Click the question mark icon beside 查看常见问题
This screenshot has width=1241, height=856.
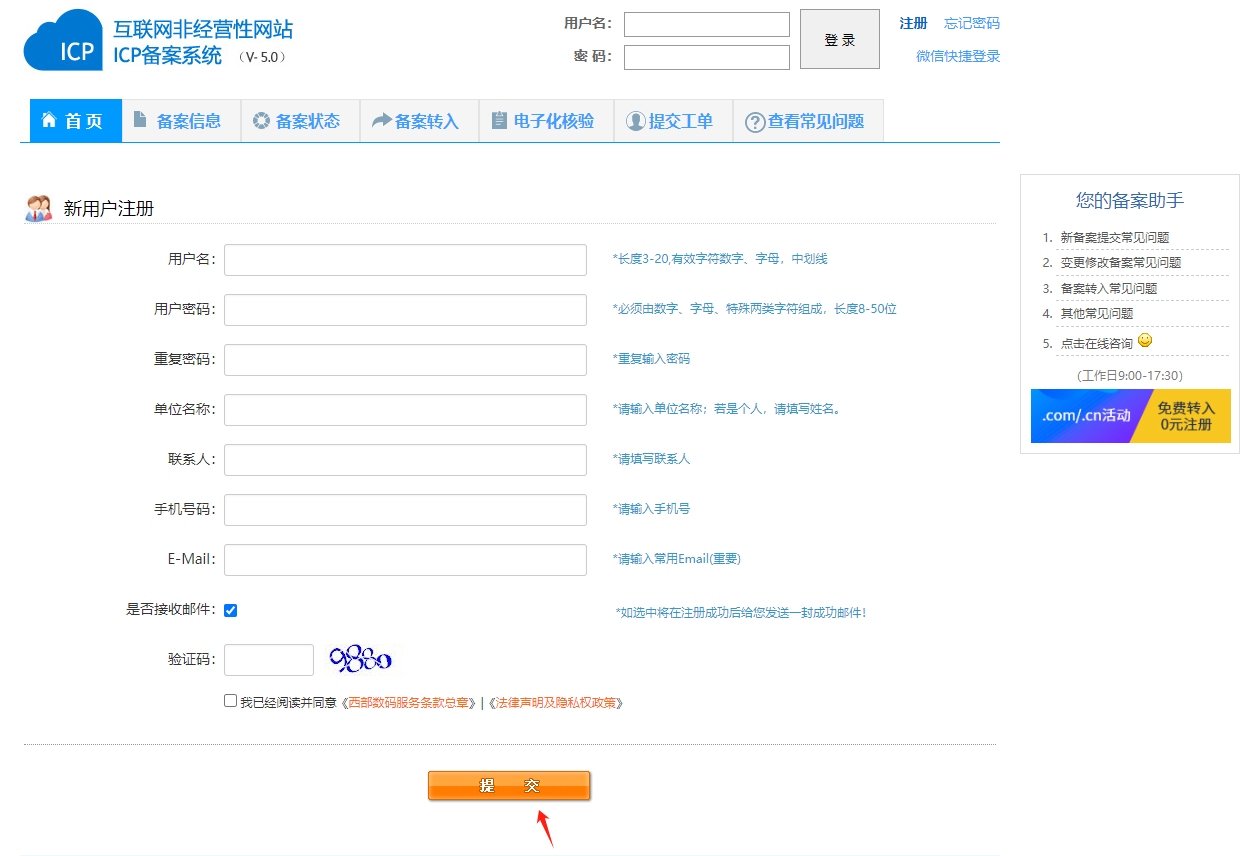(x=755, y=122)
